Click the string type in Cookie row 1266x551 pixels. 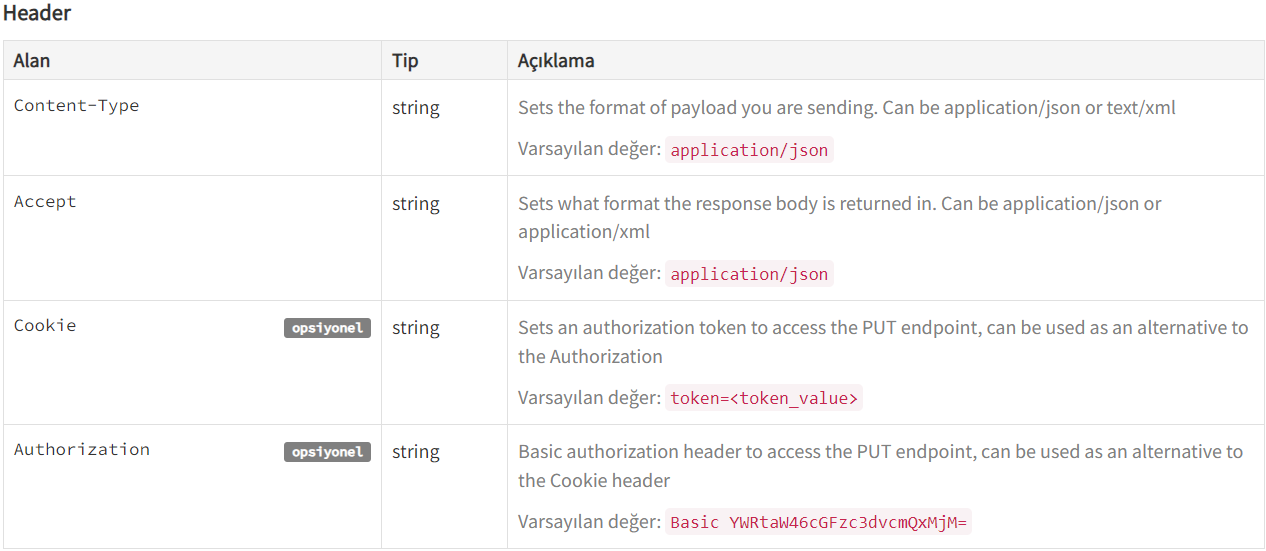pos(416,328)
